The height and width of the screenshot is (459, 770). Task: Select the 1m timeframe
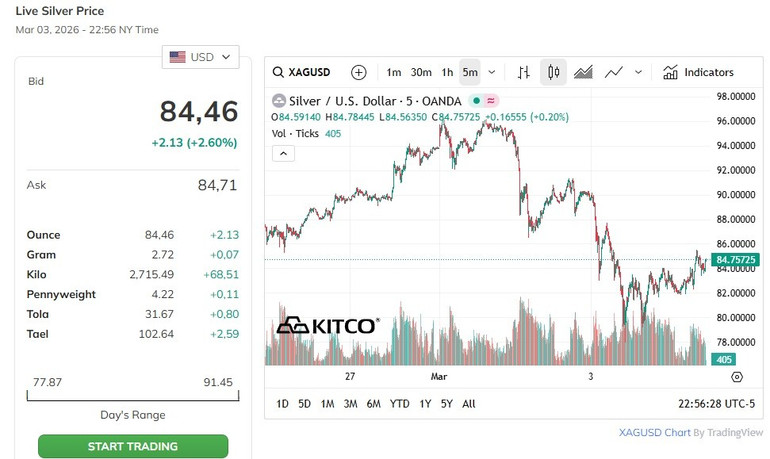click(394, 72)
